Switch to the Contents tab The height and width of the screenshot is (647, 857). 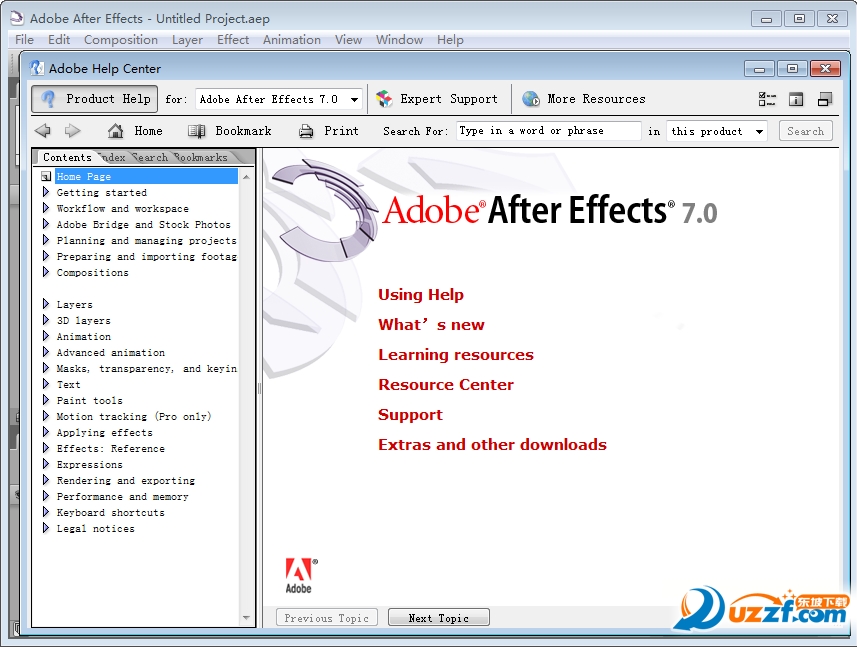[x=67, y=157]
